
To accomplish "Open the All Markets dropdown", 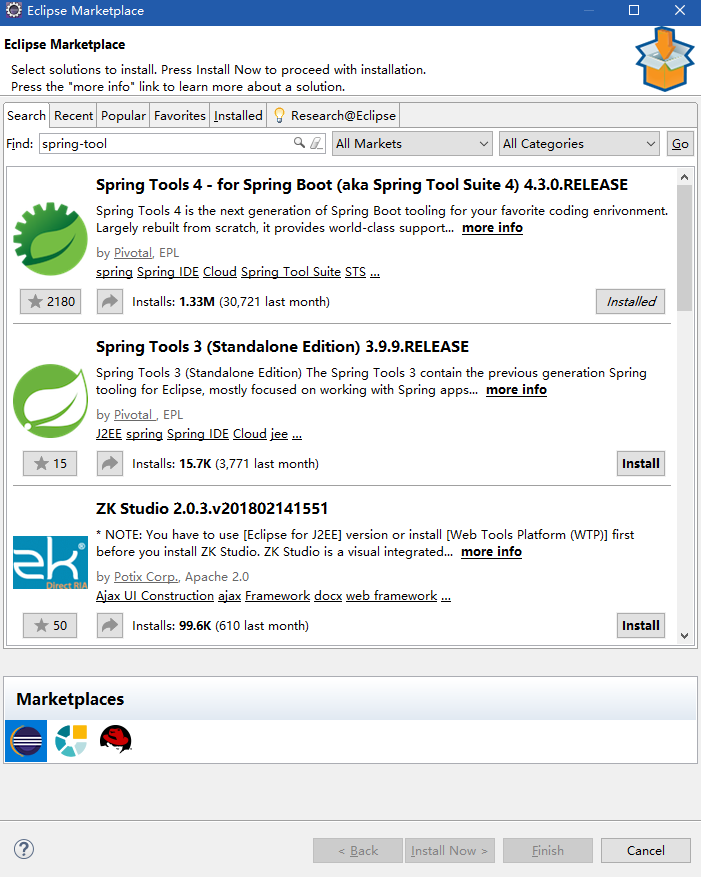I will coord(412,144).
